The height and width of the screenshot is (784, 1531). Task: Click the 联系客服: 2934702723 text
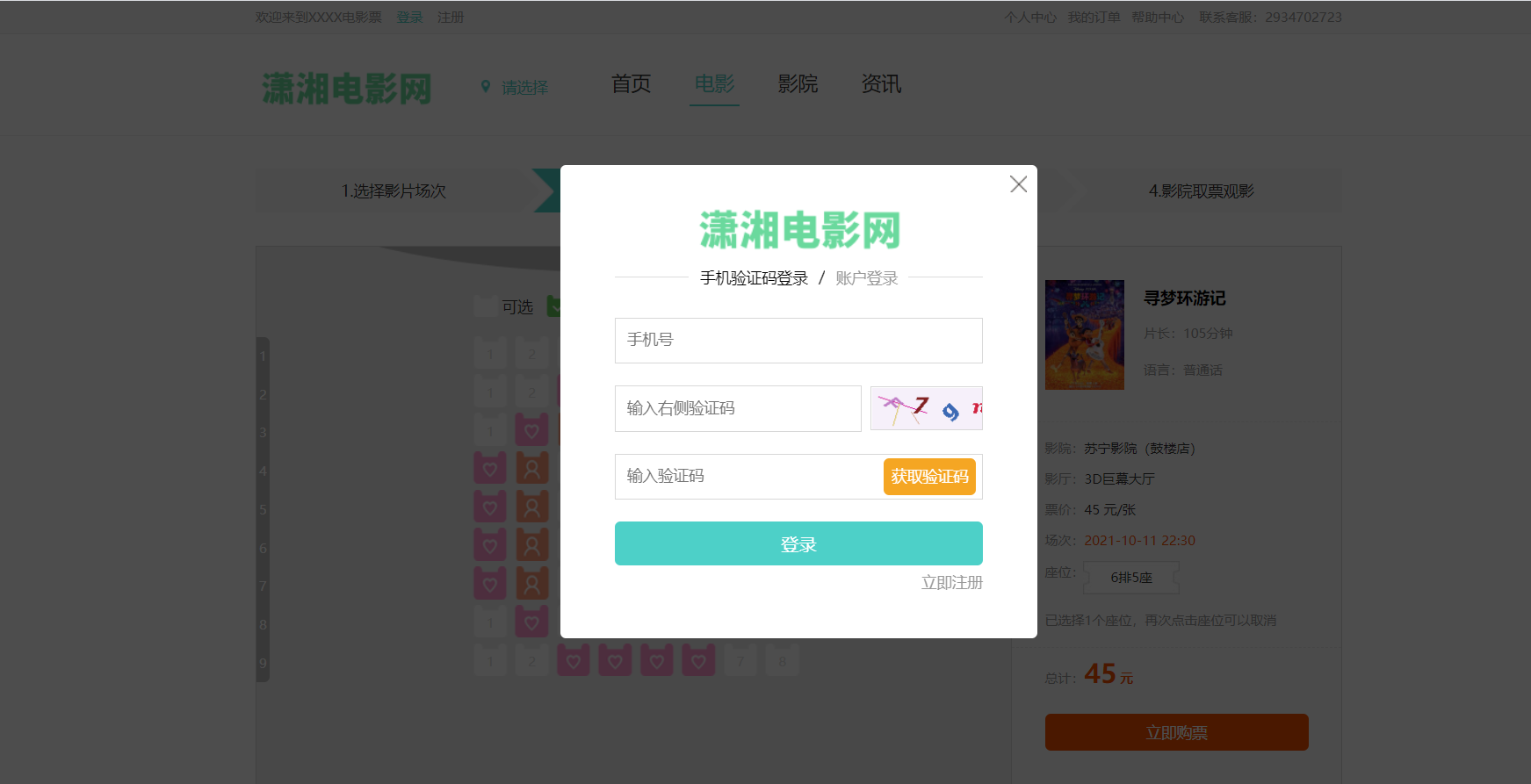1270,18
